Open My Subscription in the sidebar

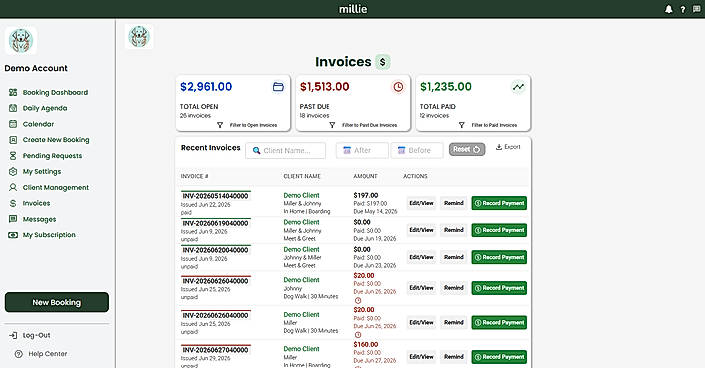tap(49, 235)
